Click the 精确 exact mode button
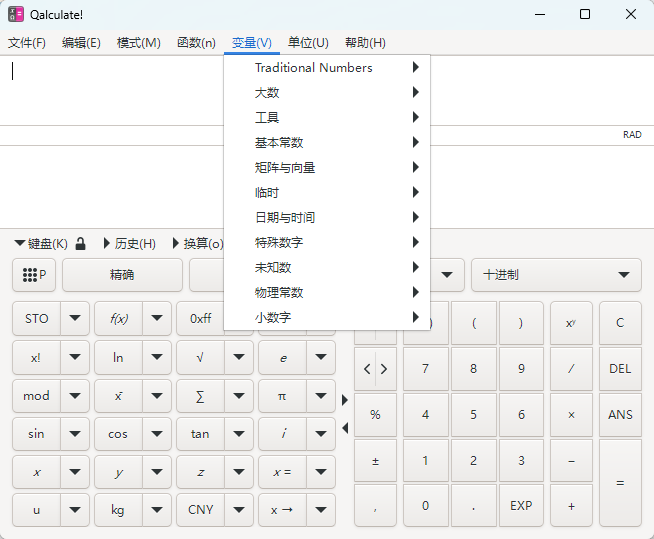The image size is (654, 539). [x=122, y=275]
